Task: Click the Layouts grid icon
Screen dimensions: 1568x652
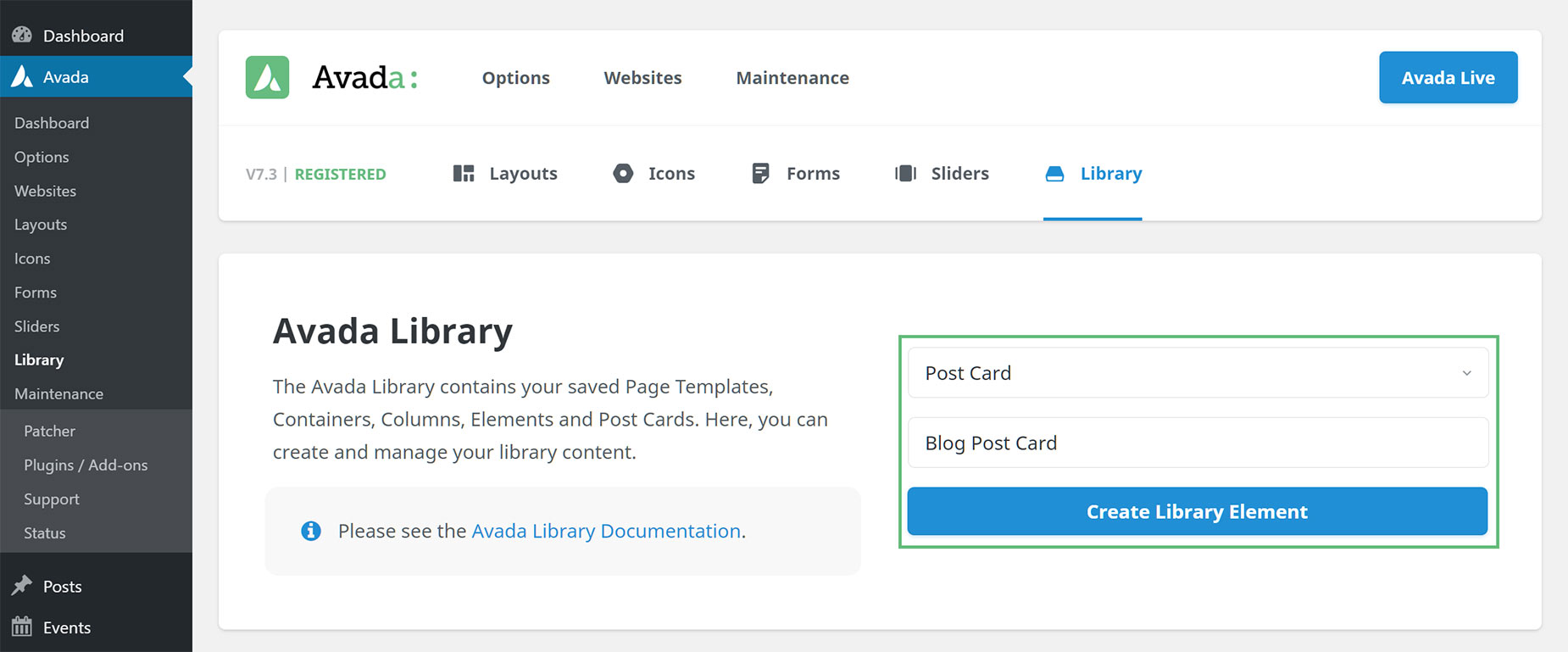Action: pyautogui.click(x=464, y=173)
